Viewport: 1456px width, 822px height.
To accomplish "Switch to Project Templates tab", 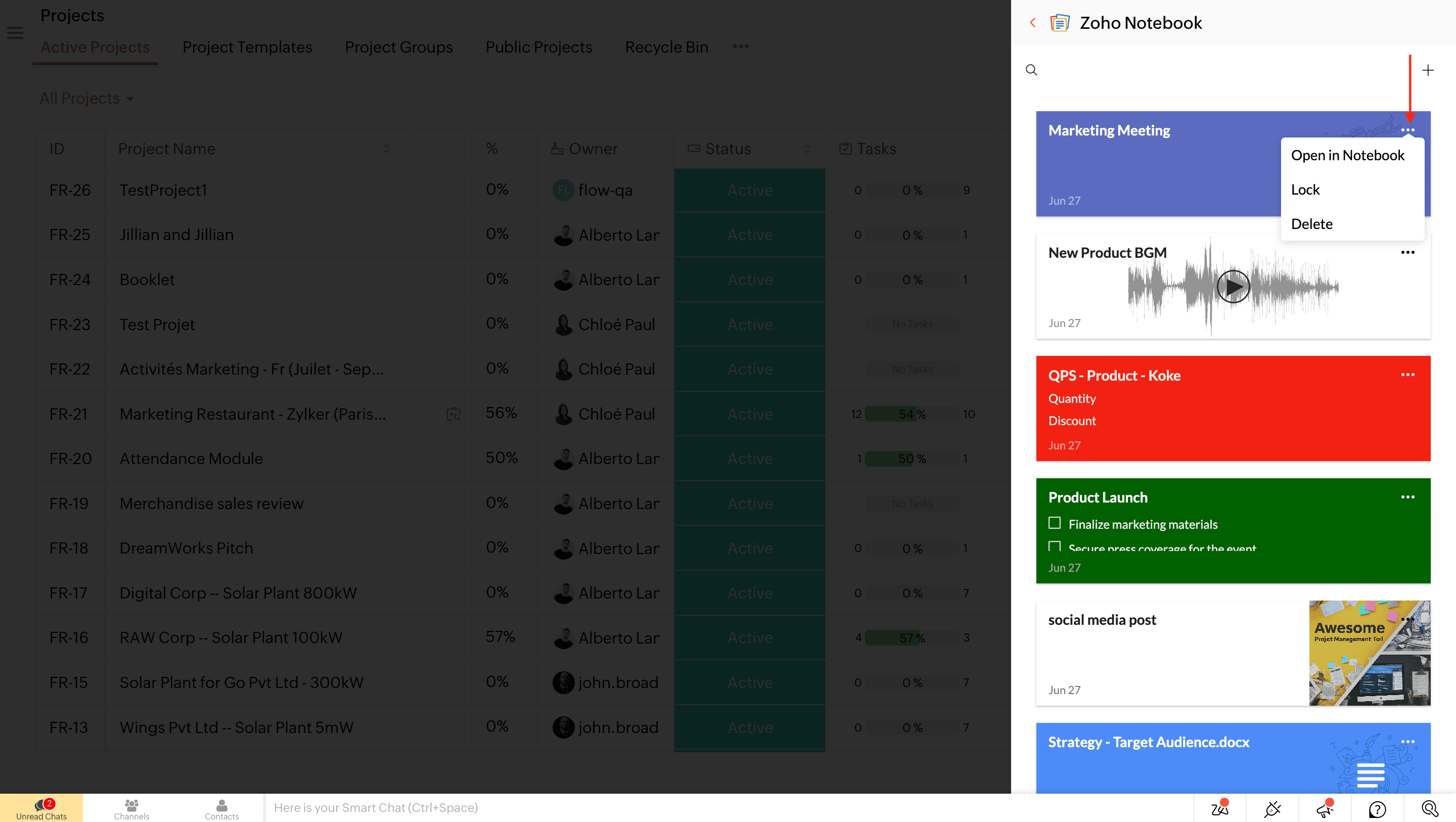I will coord(247,47).
